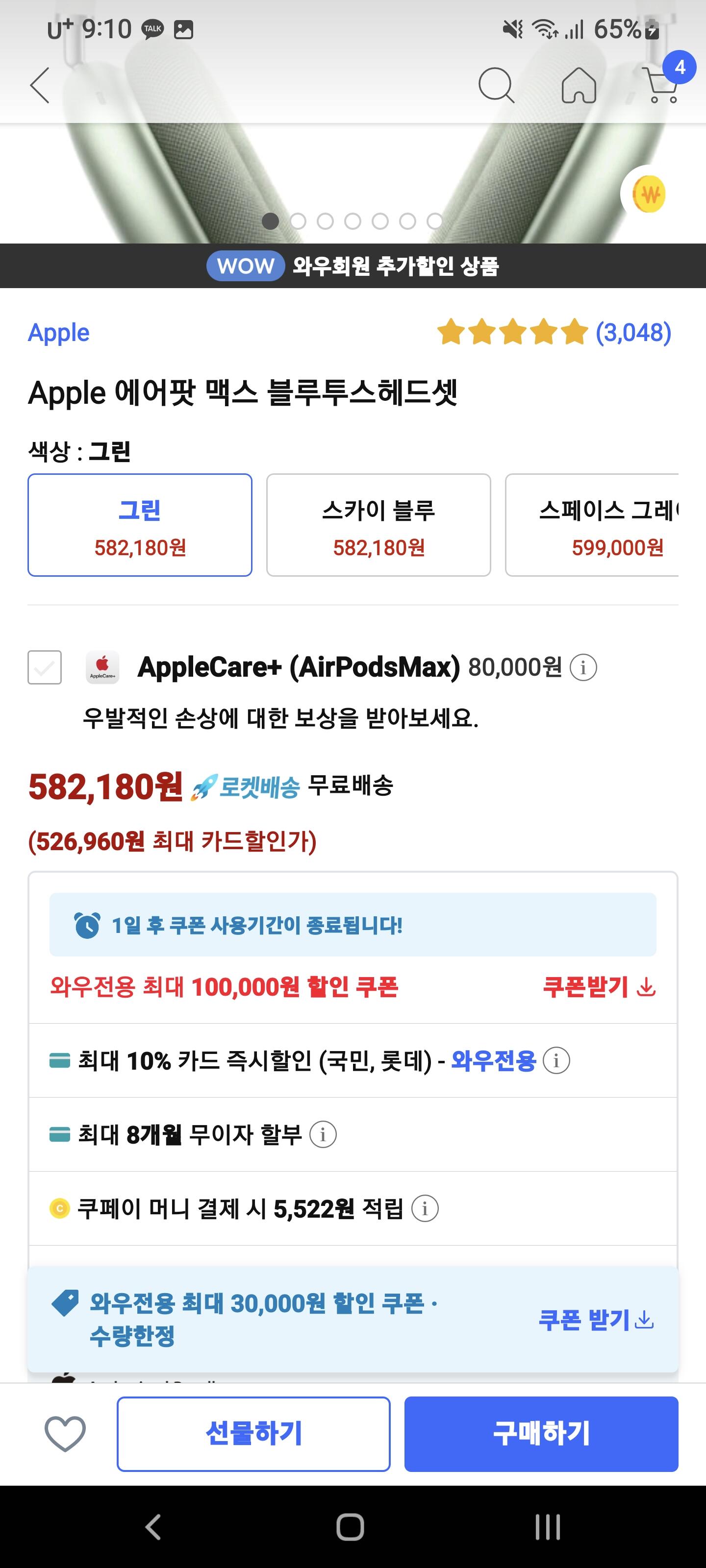
Task: Tap the 선물하기 gift button
Action: 253,1433
